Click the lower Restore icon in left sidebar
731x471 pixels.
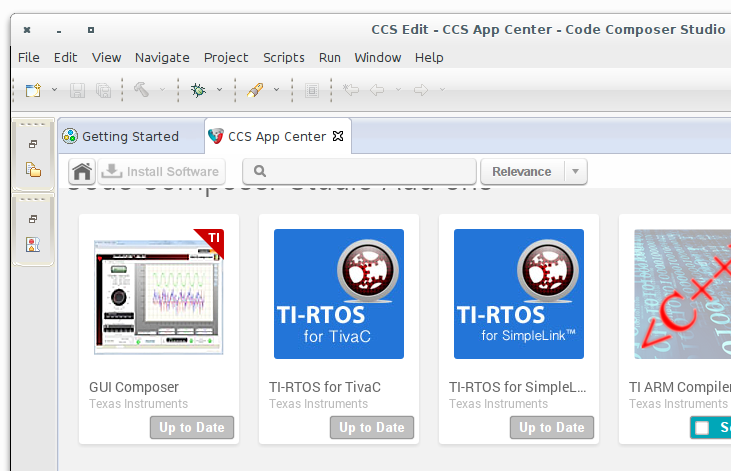tap(33, 219)
